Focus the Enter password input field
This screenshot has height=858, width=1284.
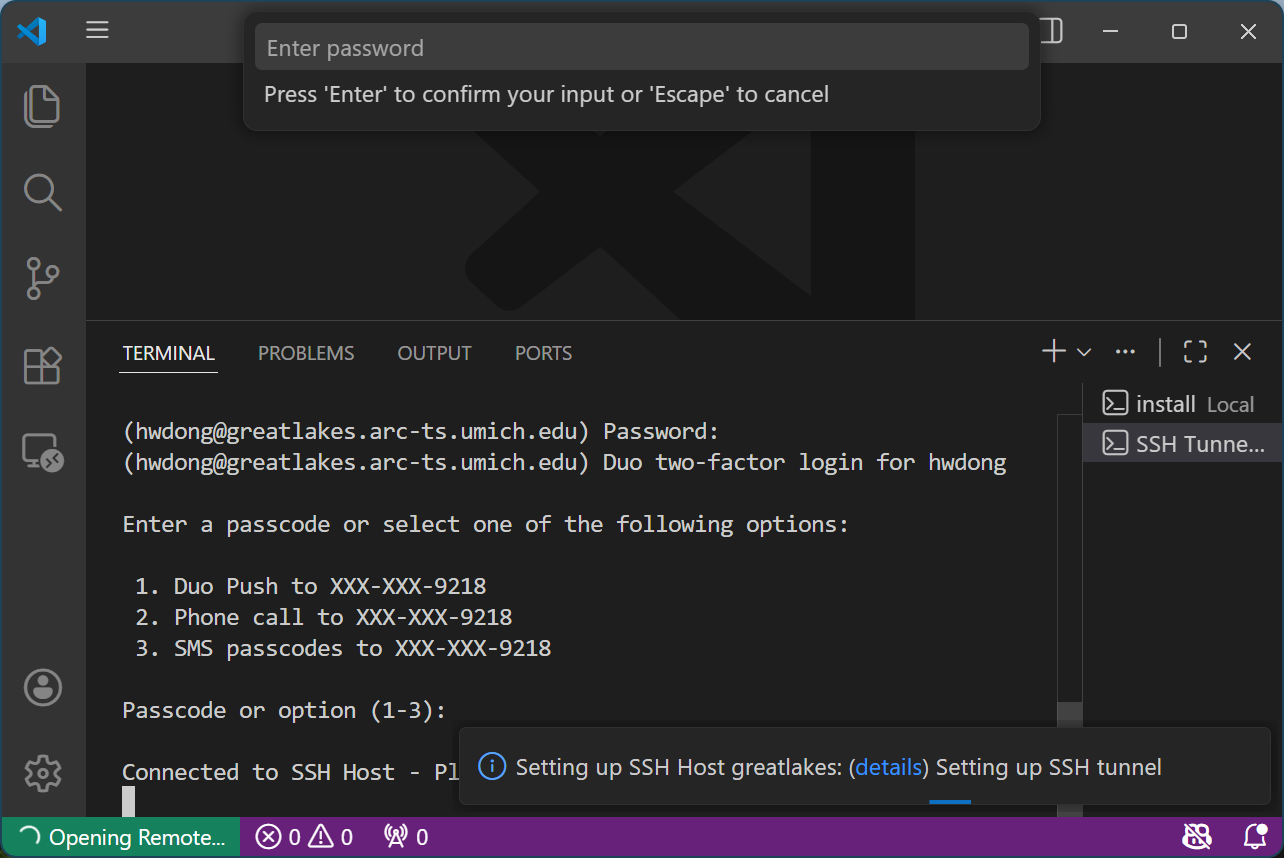point(642,46)
